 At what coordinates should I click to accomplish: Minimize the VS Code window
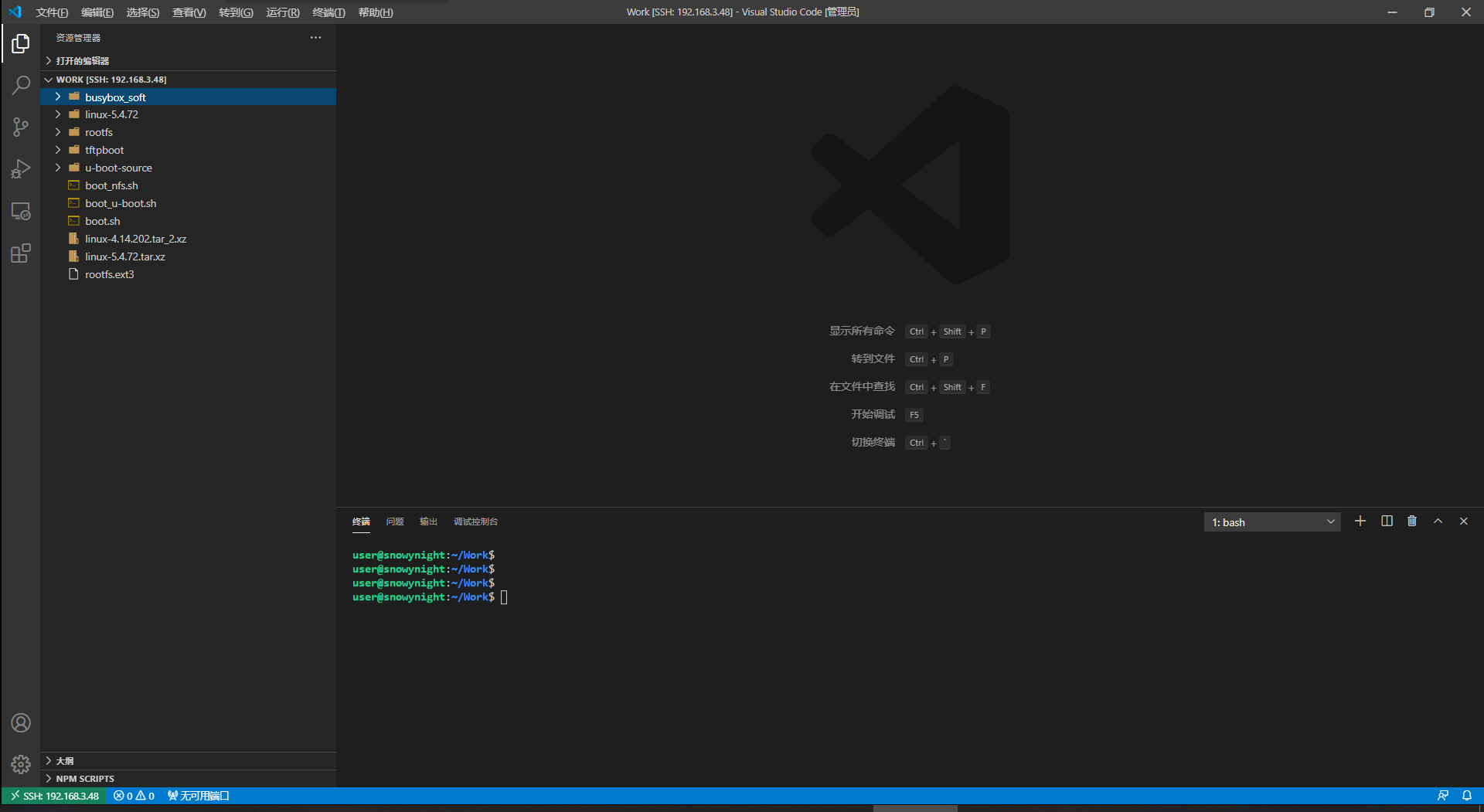(x=1392, y=12)
